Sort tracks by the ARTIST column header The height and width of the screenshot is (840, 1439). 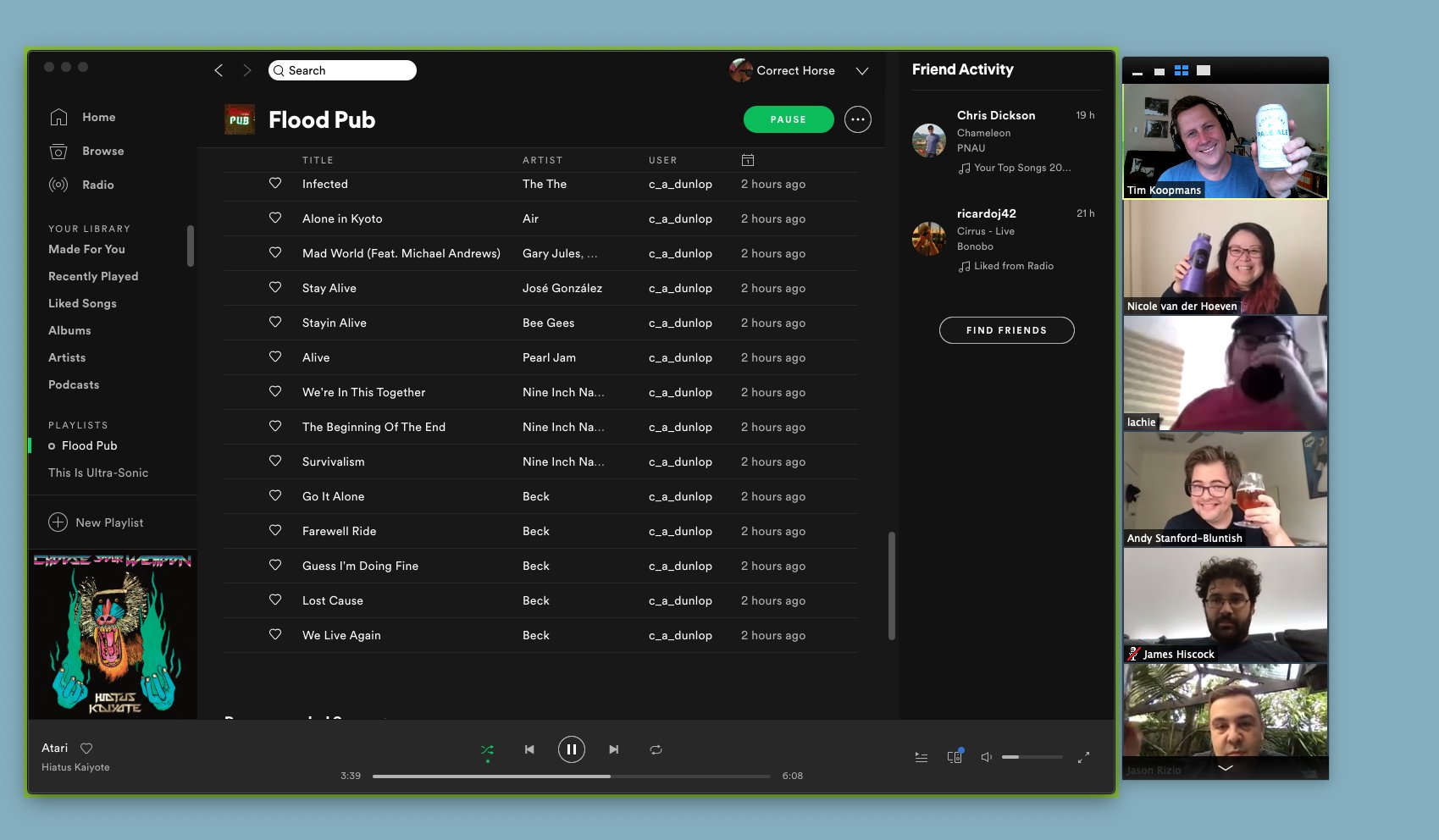[x=542, y=160]
